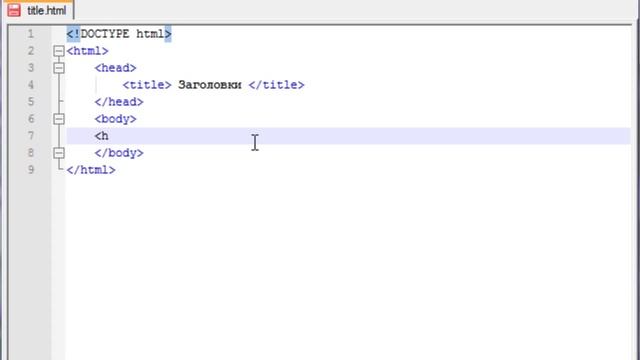The width and height of the screenshot is (640, 360).
Task: Click the opening <title> tag
Action: pos(147,85)
